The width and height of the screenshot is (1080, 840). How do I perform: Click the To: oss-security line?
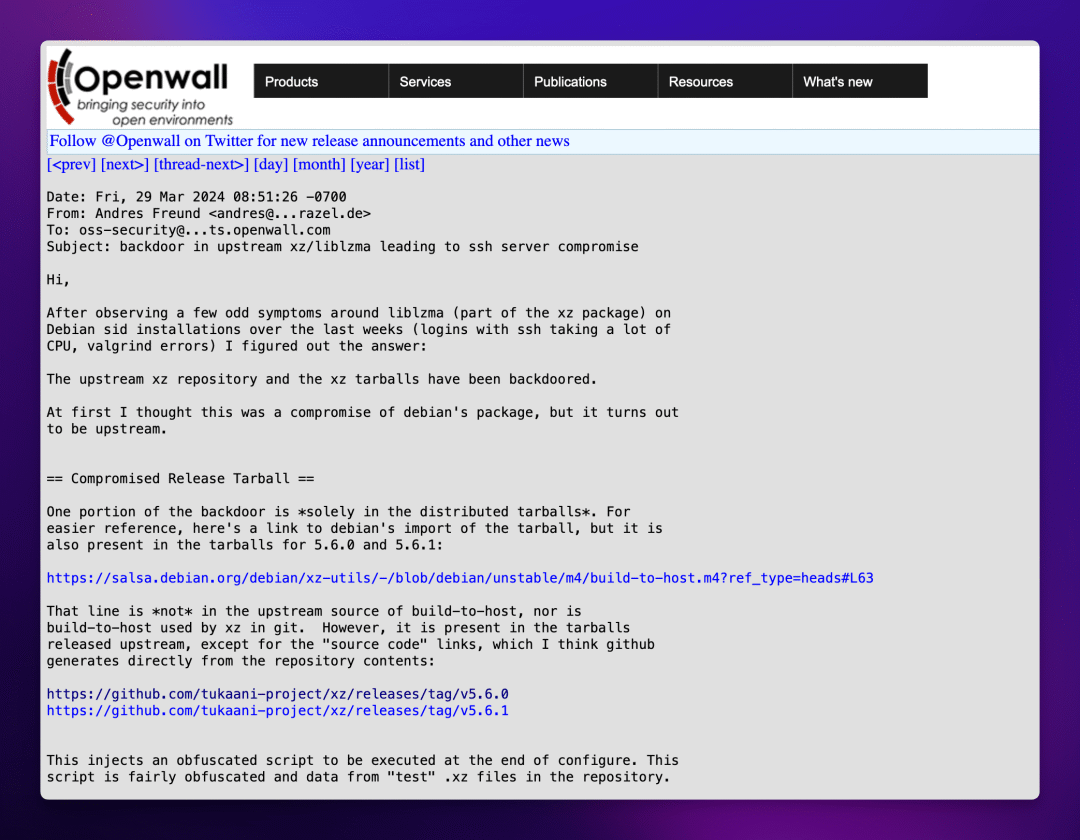(x=189, y=230)
